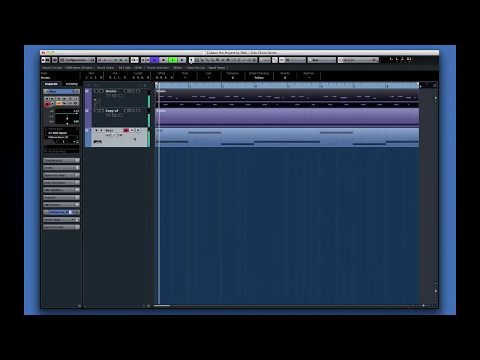Click the Stop button left of Play
This screenshot has width=480, height=360.
click(x=163, y=60)
